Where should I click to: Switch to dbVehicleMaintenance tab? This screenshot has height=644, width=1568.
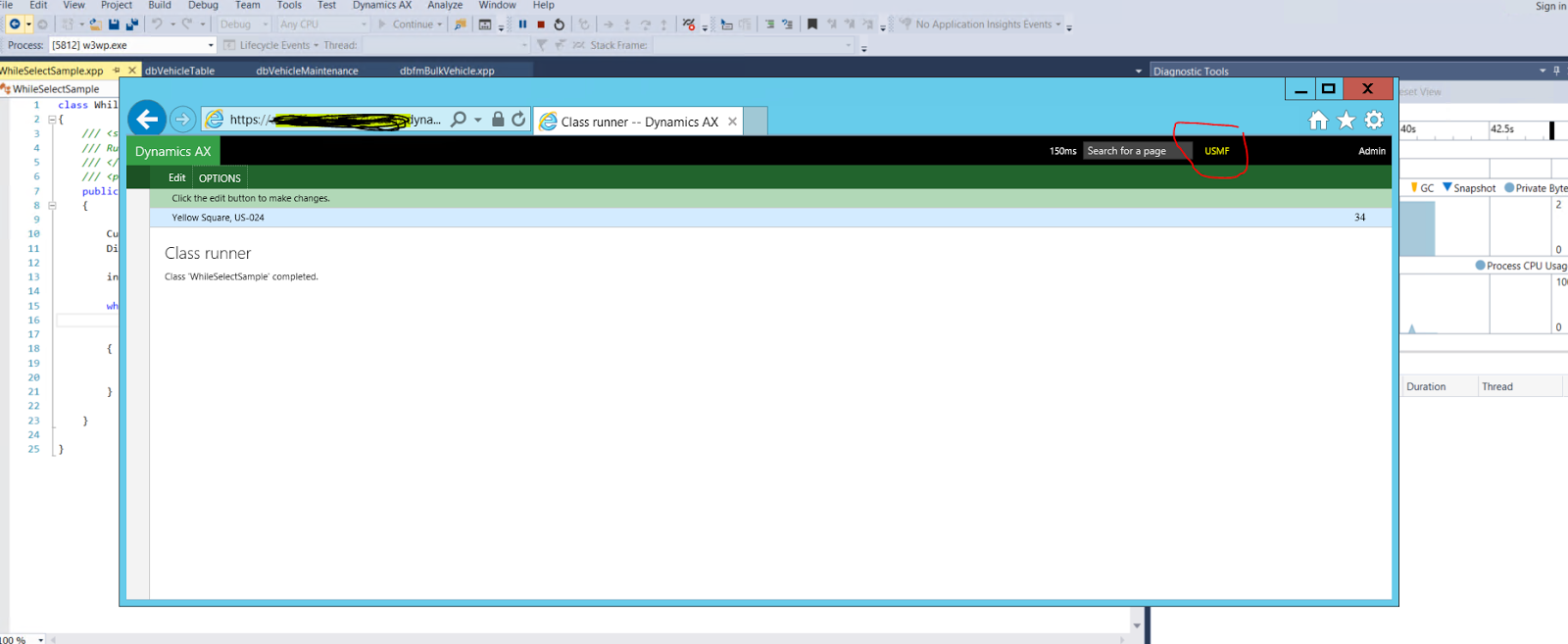coord(308,71)
